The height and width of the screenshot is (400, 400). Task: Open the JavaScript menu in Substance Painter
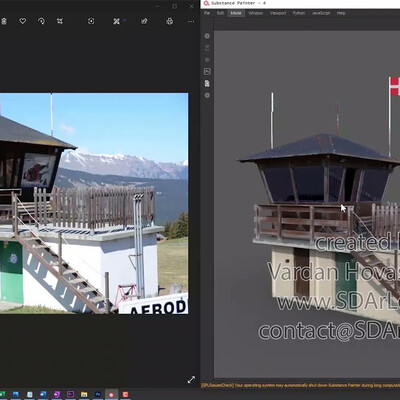tap(321, 13)
